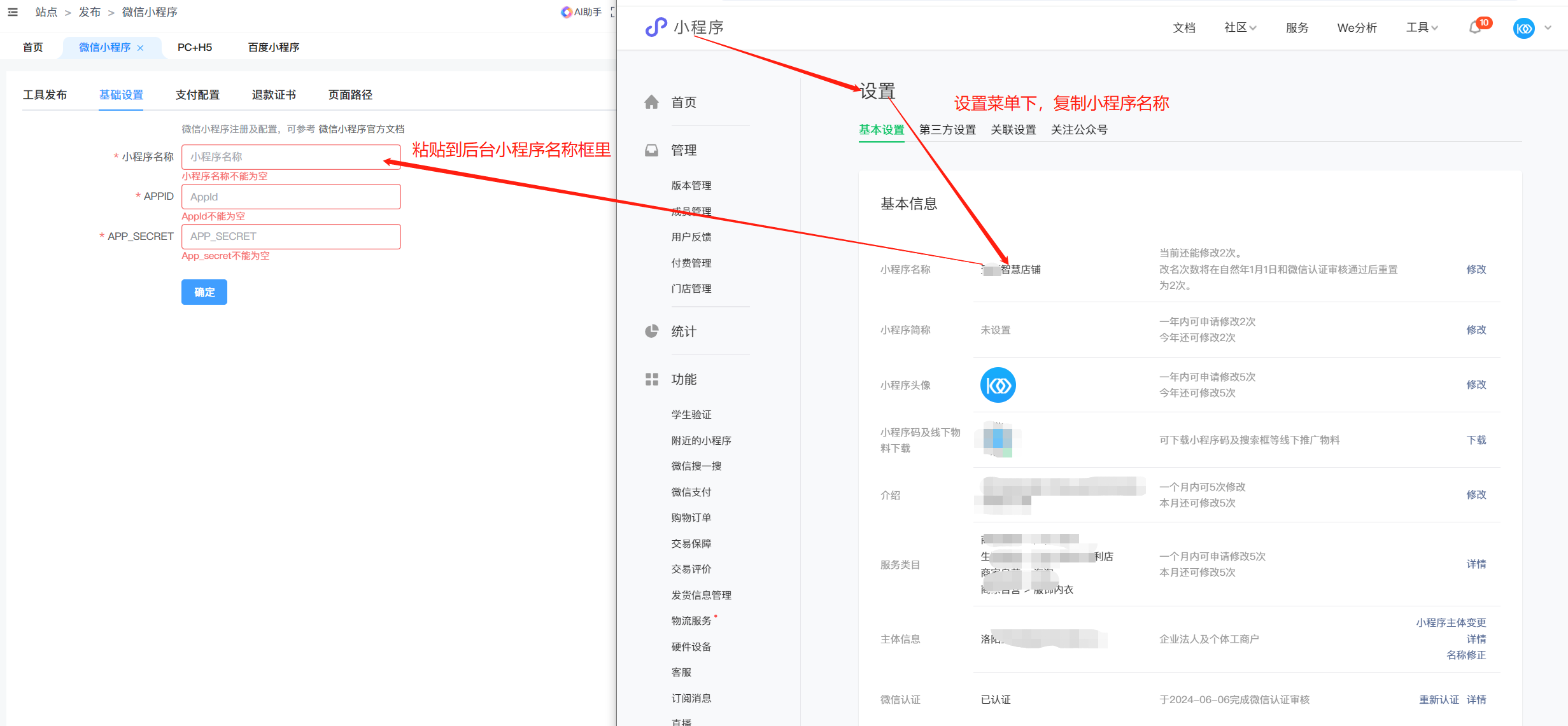Click the 确定 button
The image size is (1568, 726).
[x=204, y=292]
